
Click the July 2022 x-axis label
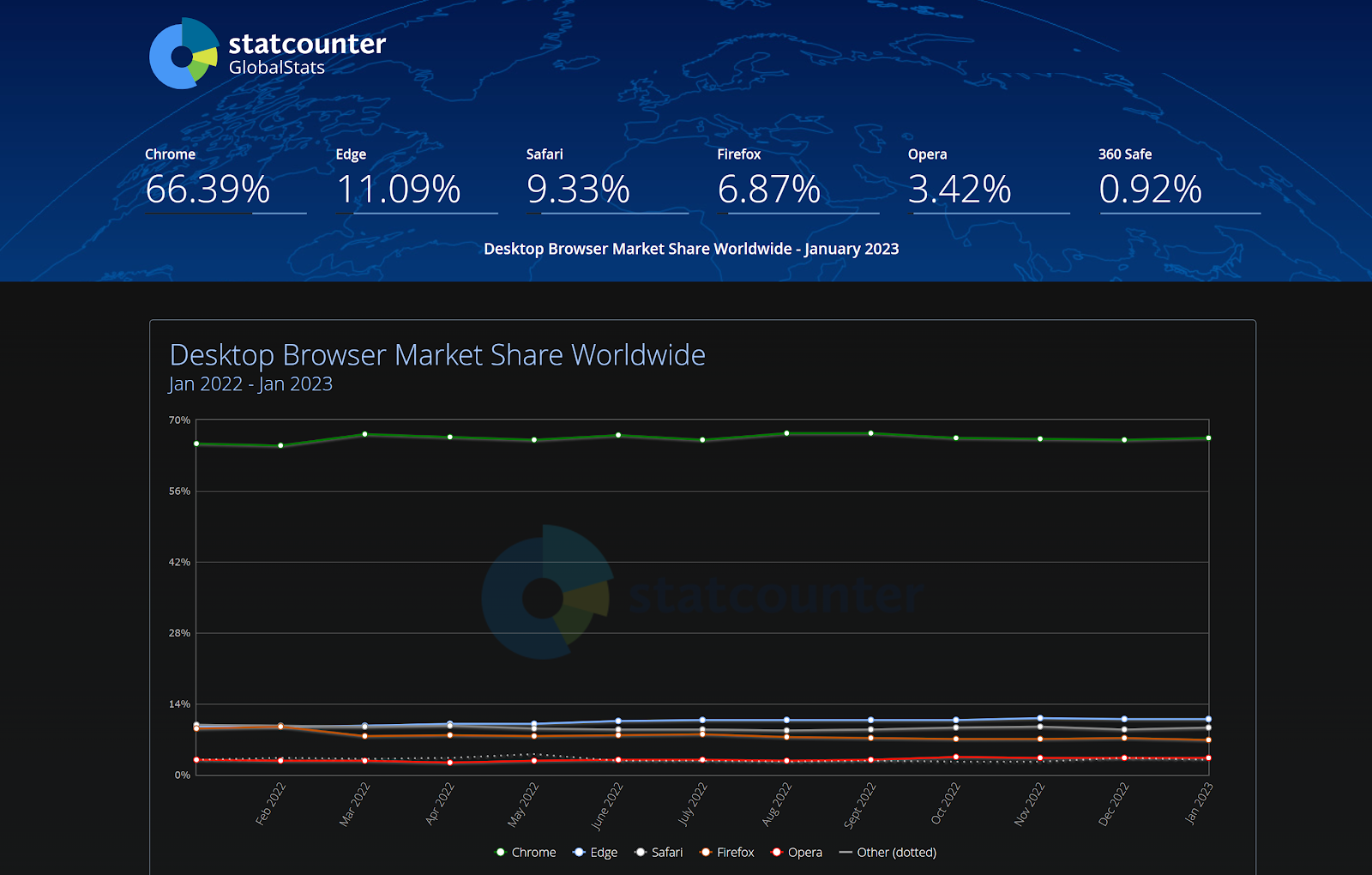point(692,804)
